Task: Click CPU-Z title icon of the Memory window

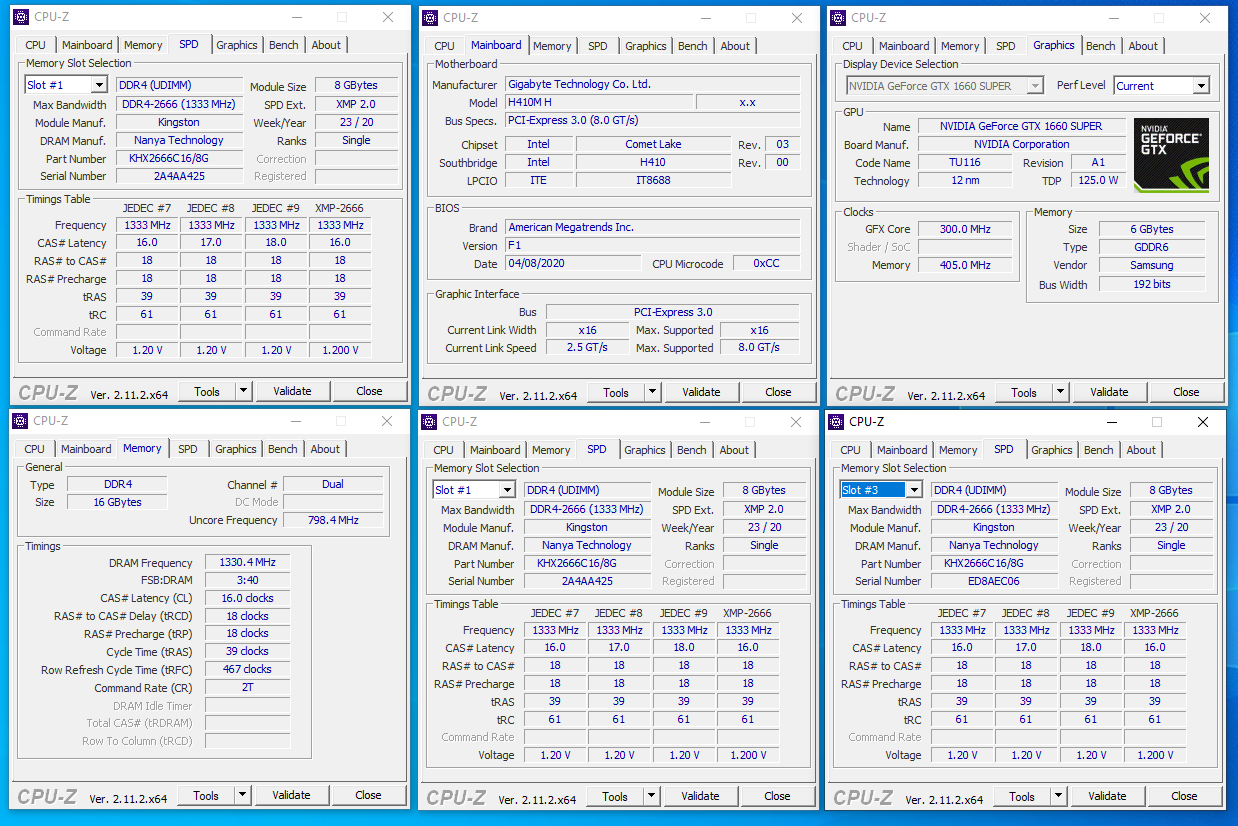Action: [x=19, y=421]
